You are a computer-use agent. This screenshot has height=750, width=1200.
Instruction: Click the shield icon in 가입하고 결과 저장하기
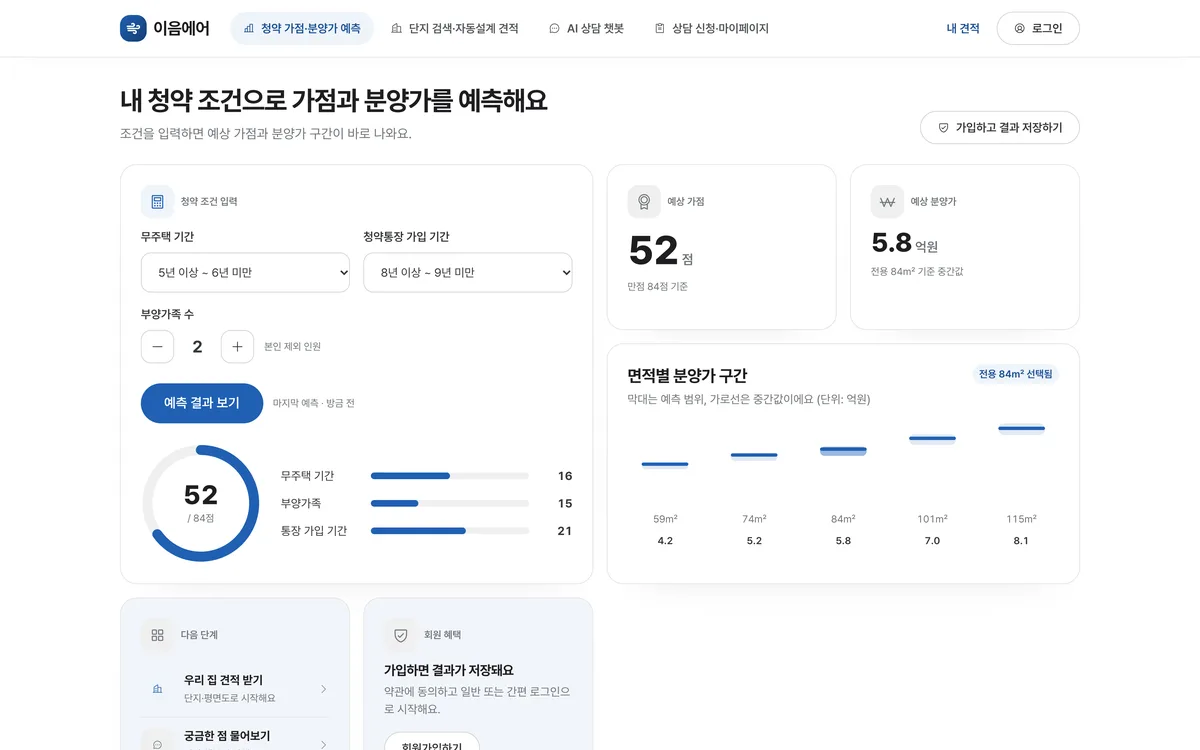click(x=943, y=128)
